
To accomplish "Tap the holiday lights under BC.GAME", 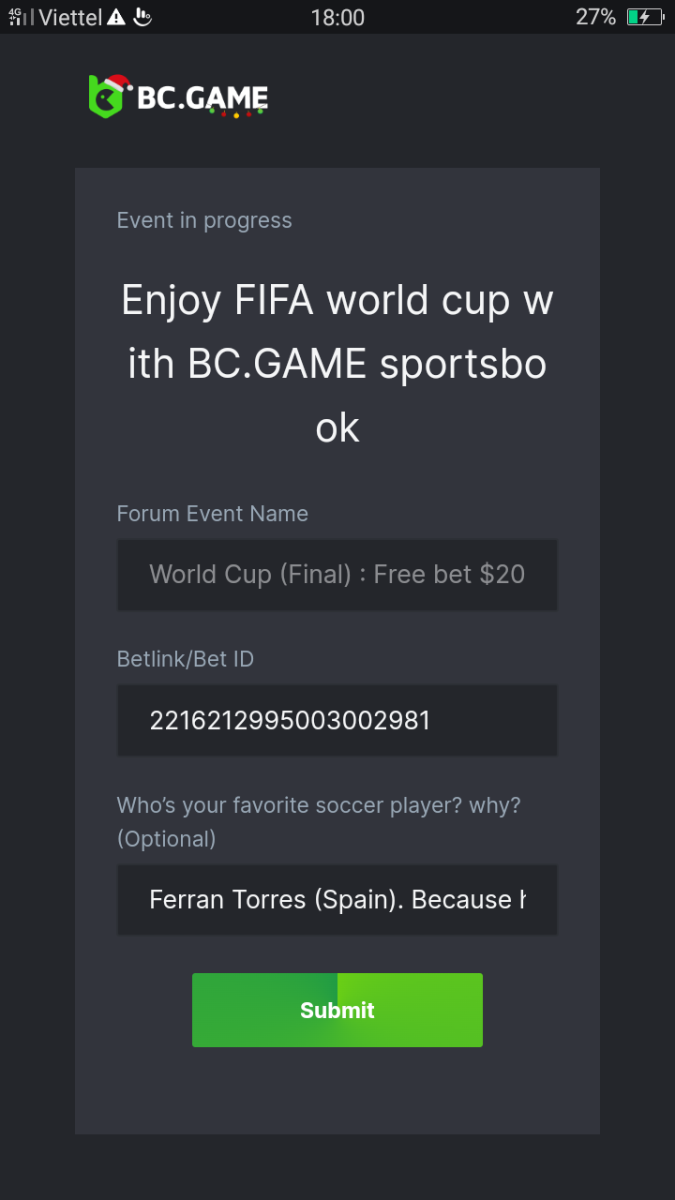I will pos(236,114).
